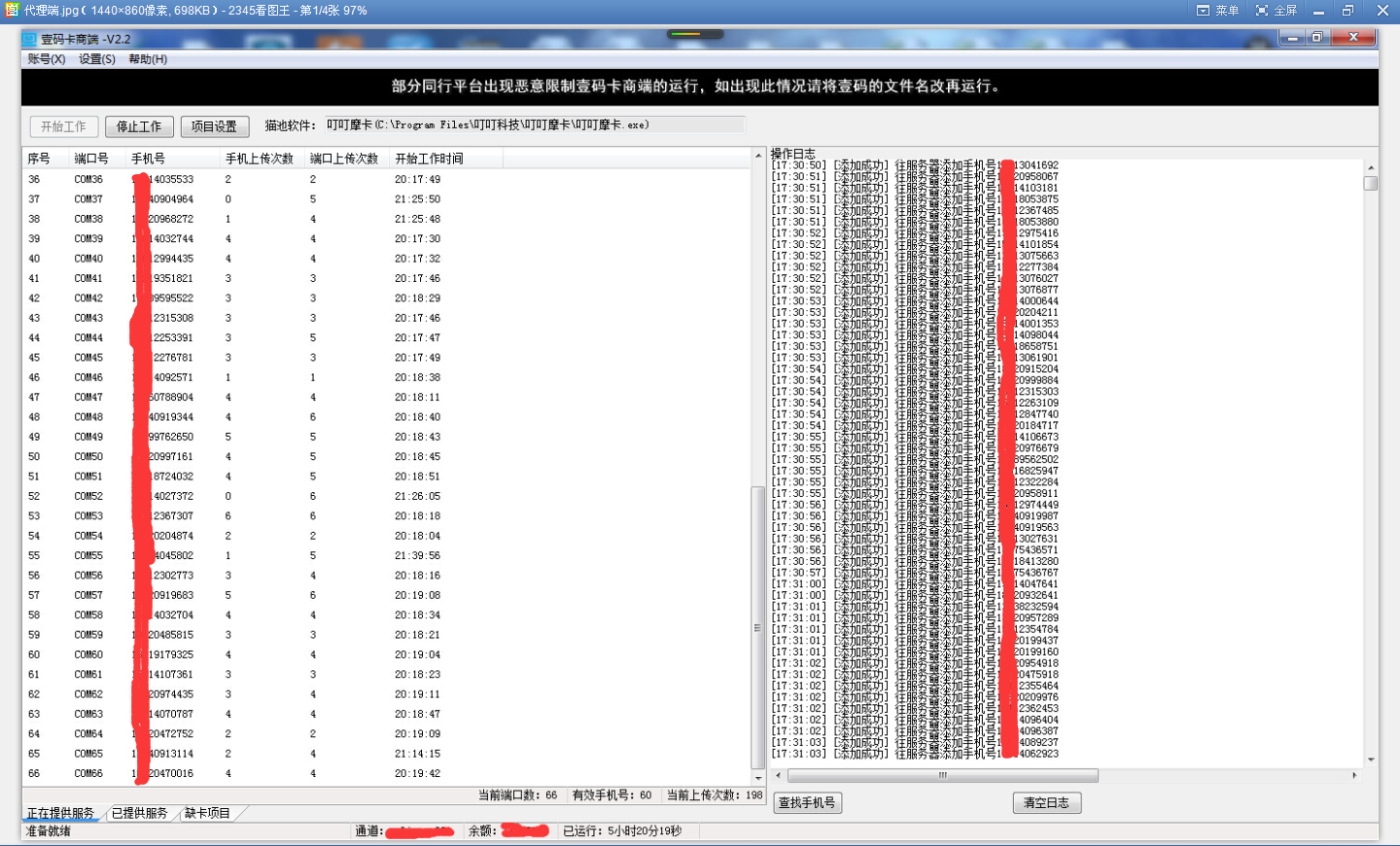Click the 壹码卡商端 app icon in the title bar
Image resolution: width=1400 pixels, height=846 pixels.
[29, 39]
